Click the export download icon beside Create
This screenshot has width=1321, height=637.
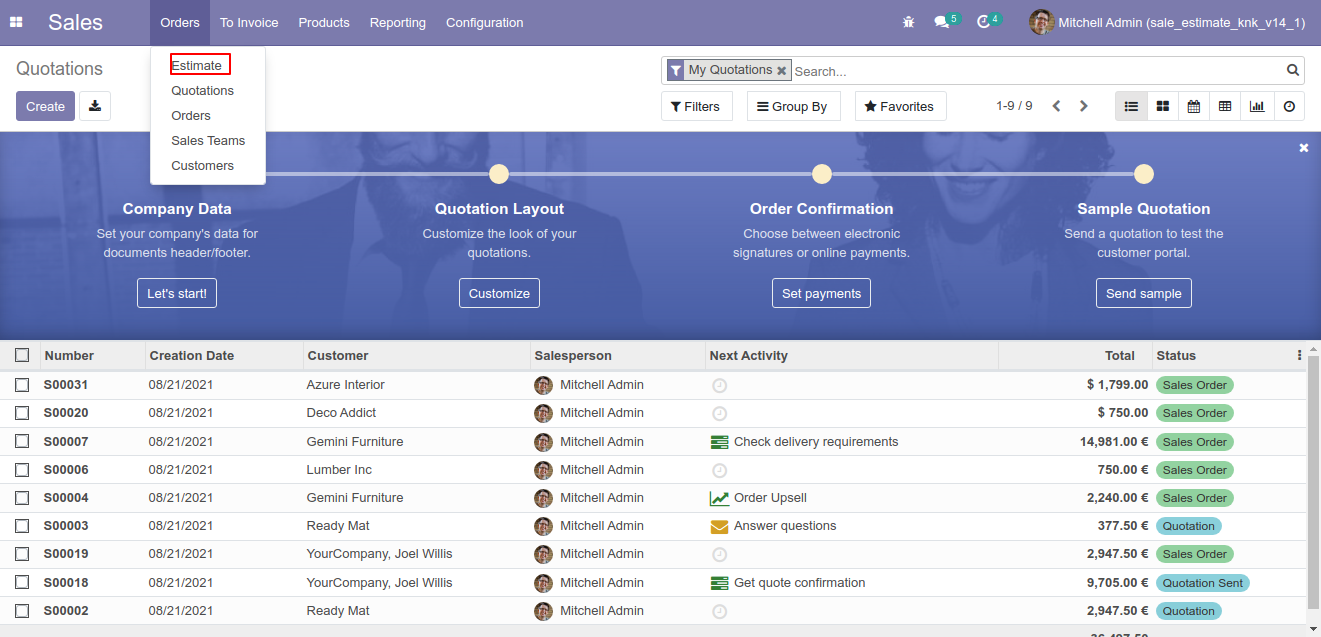tap(95, 106)
